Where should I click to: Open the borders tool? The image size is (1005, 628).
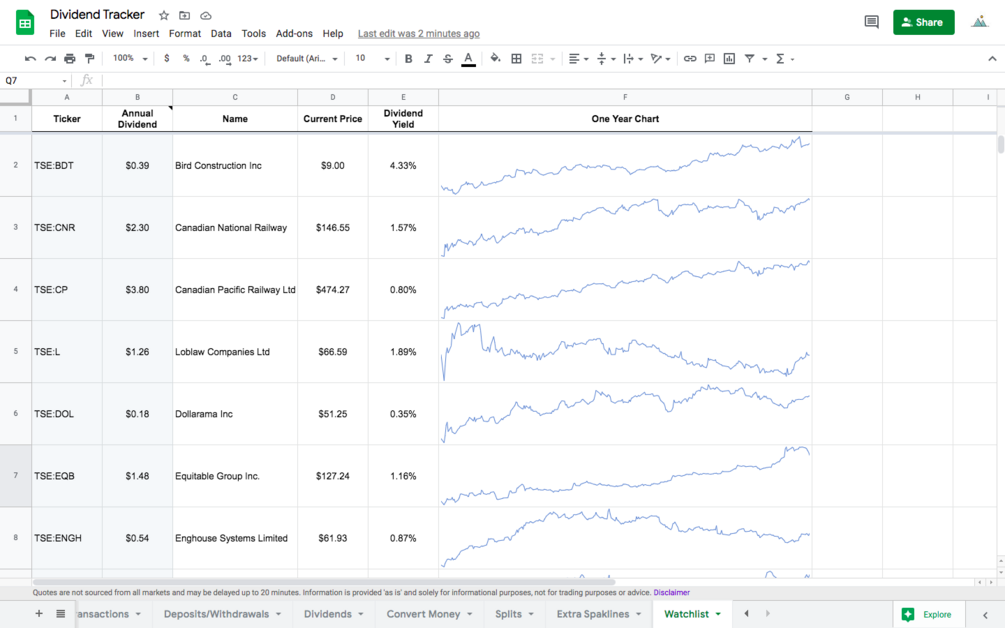pyautogui.click(x=516, y=59)
